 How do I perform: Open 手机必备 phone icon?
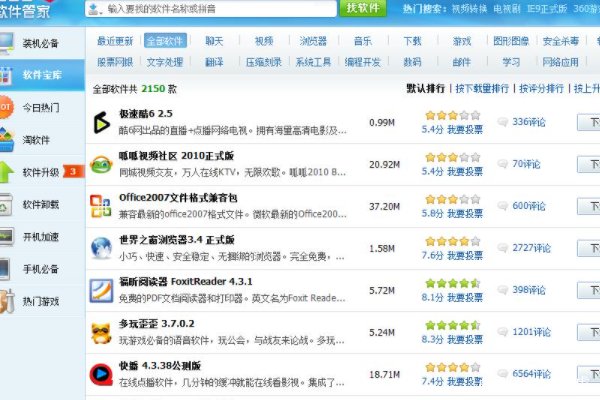[5, 269]
